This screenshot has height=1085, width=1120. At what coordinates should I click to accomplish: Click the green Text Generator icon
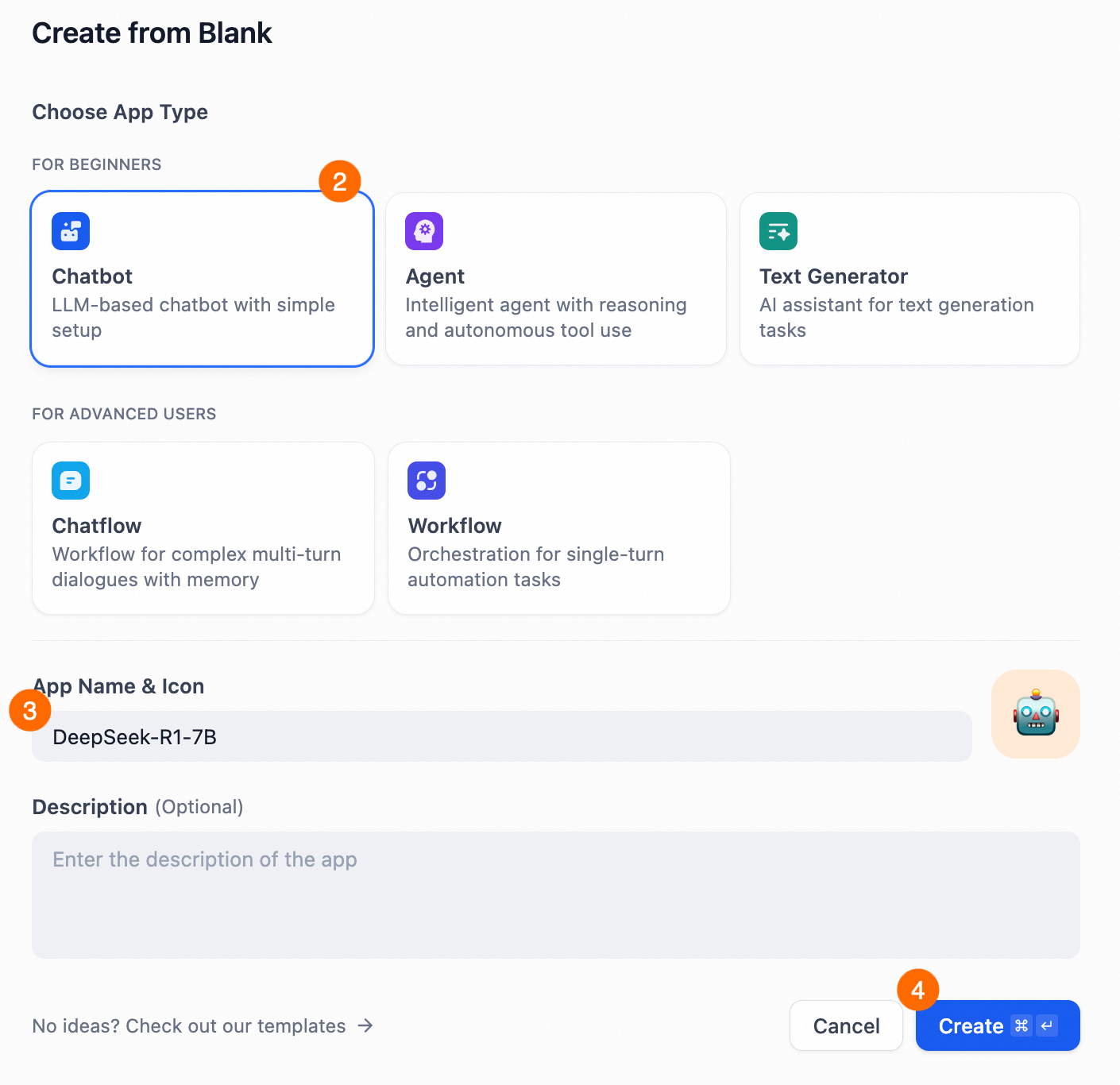[x=778, y=231]
